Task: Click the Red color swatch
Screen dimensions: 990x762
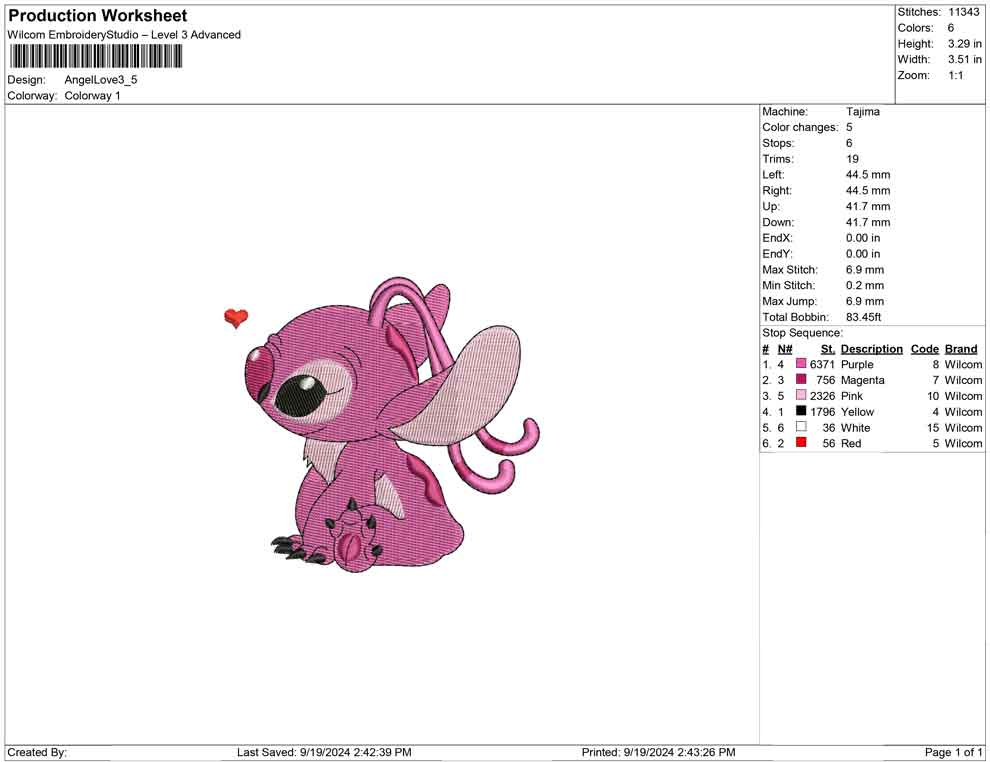Action: pyautogui.click(x=801, y=443)
